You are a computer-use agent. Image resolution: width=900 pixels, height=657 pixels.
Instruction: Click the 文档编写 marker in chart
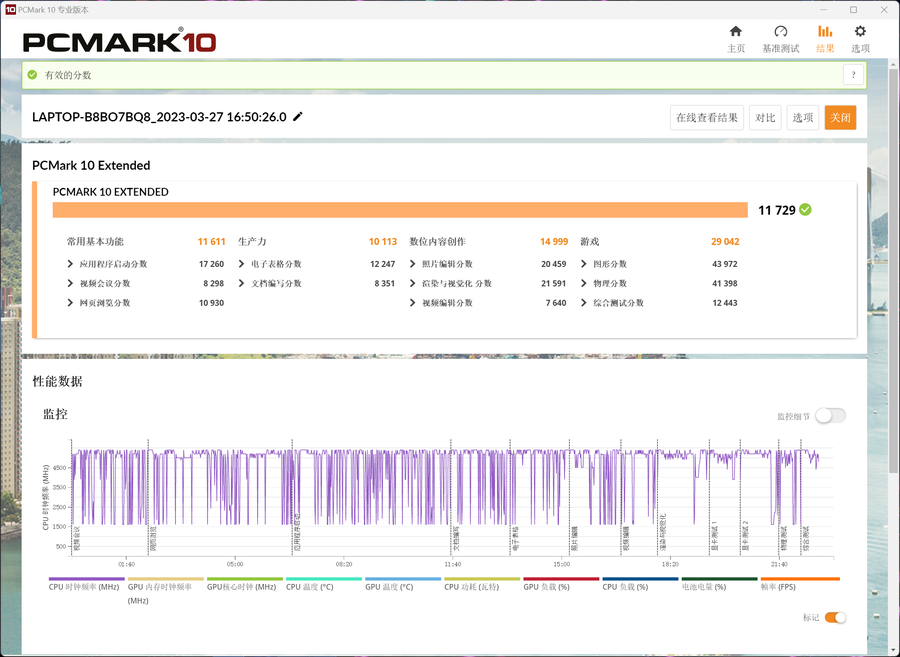(x=456, y=538)
